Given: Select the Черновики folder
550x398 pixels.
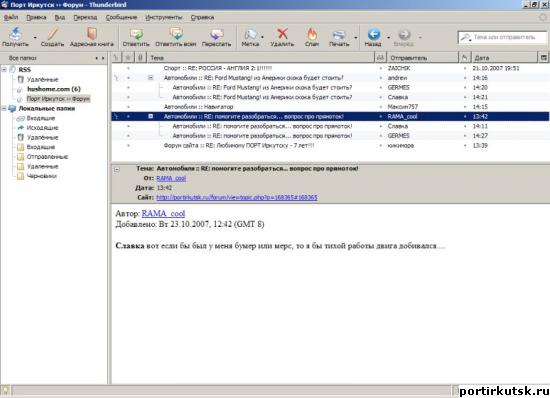Looking at the screenshot, I should (x=42, y=176).
